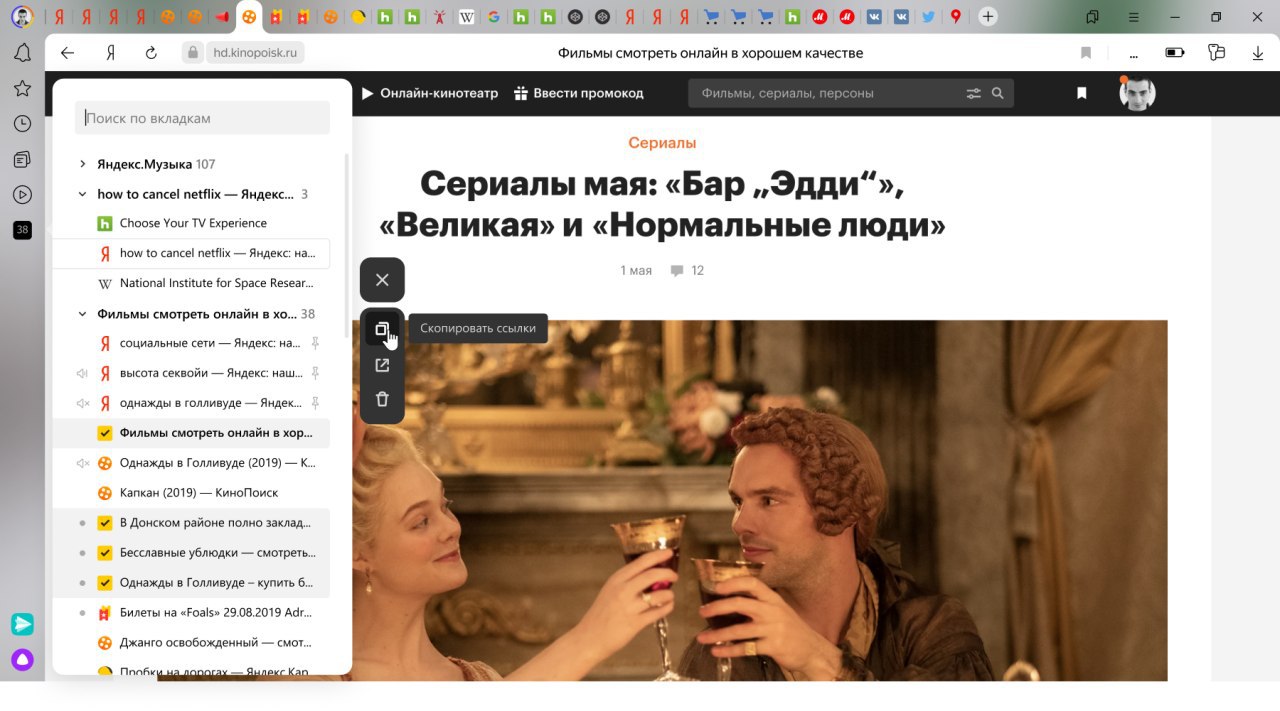Image resolution: width=1280 pixels, height=711 pixels.
Task: Collapse Фильмы смотреть онлайн group
Action: (83, 314)
